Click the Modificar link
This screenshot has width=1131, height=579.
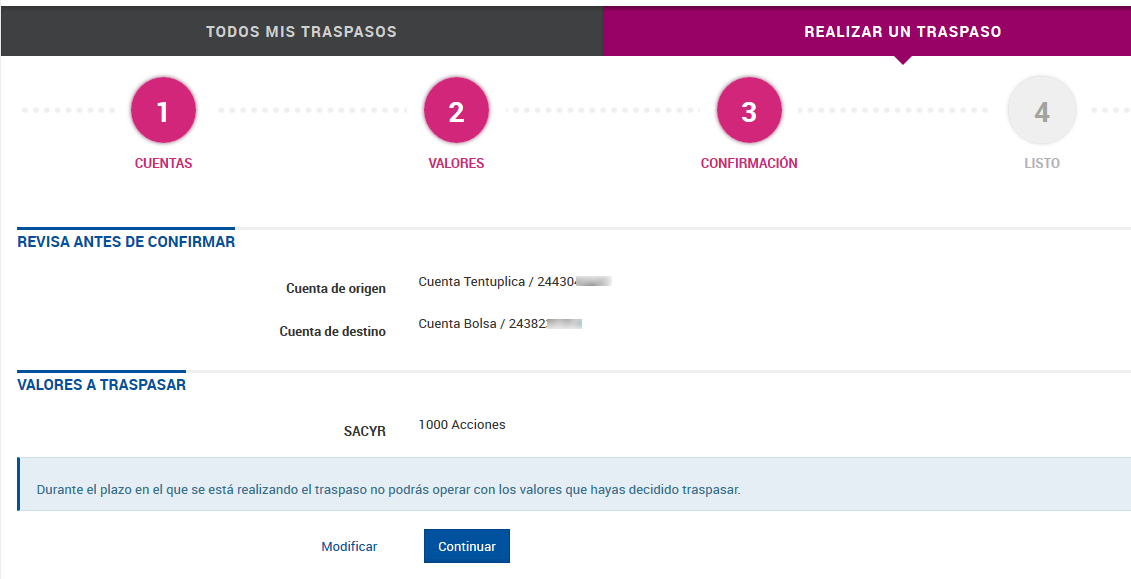[349, 547]
